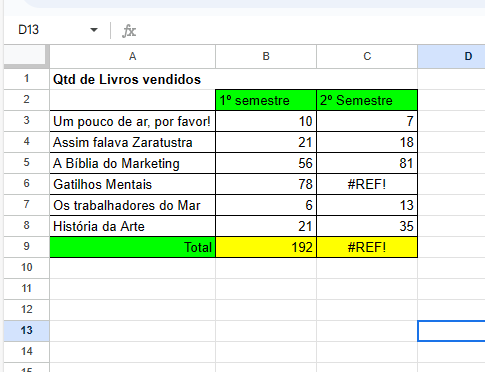
Task: Select row 13 header
Action: [x=26, y=331]
